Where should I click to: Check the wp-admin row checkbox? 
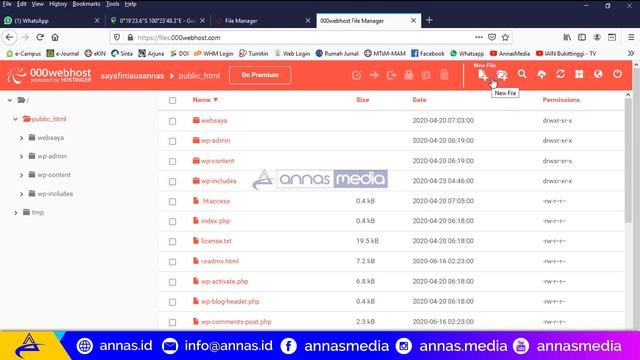(x=173, y=141)
